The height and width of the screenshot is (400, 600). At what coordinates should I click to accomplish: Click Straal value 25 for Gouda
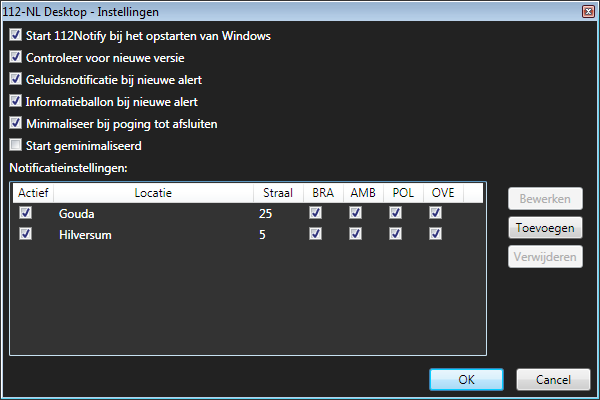(x=266, y=214)
